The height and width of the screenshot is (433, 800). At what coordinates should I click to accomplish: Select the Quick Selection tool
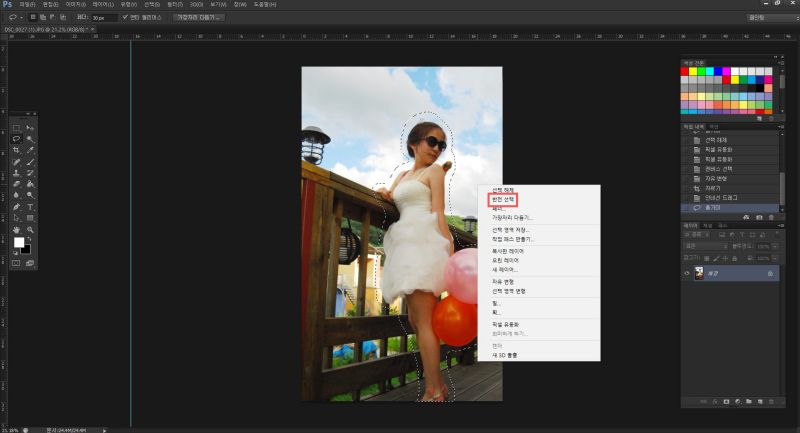[30, 139]
